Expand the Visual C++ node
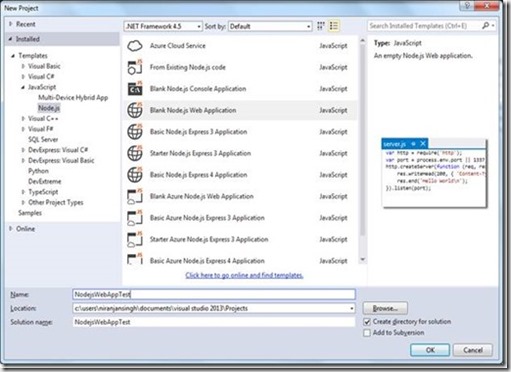 [23, 119]
